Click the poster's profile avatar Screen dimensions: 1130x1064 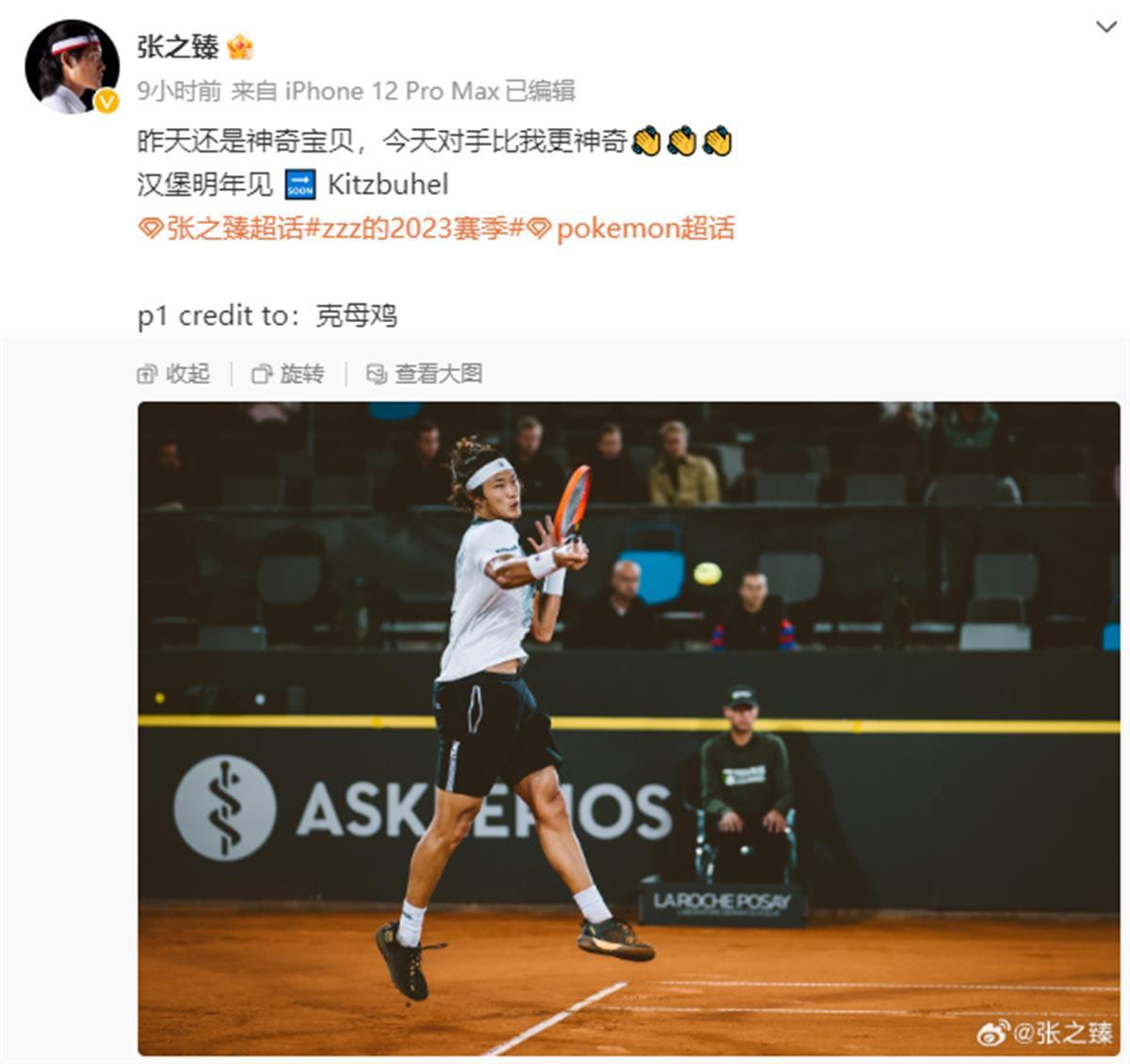click(72, 67)
